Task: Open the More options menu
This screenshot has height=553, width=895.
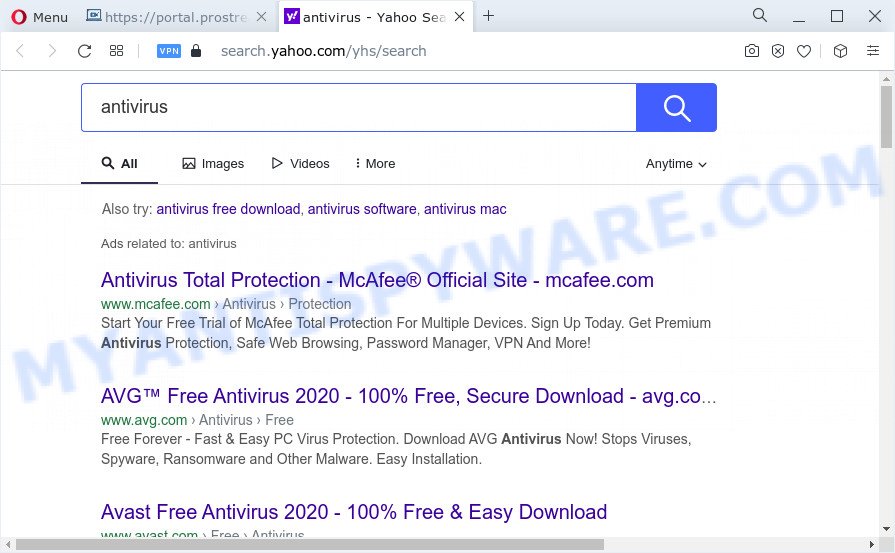Action: [376, 164]
